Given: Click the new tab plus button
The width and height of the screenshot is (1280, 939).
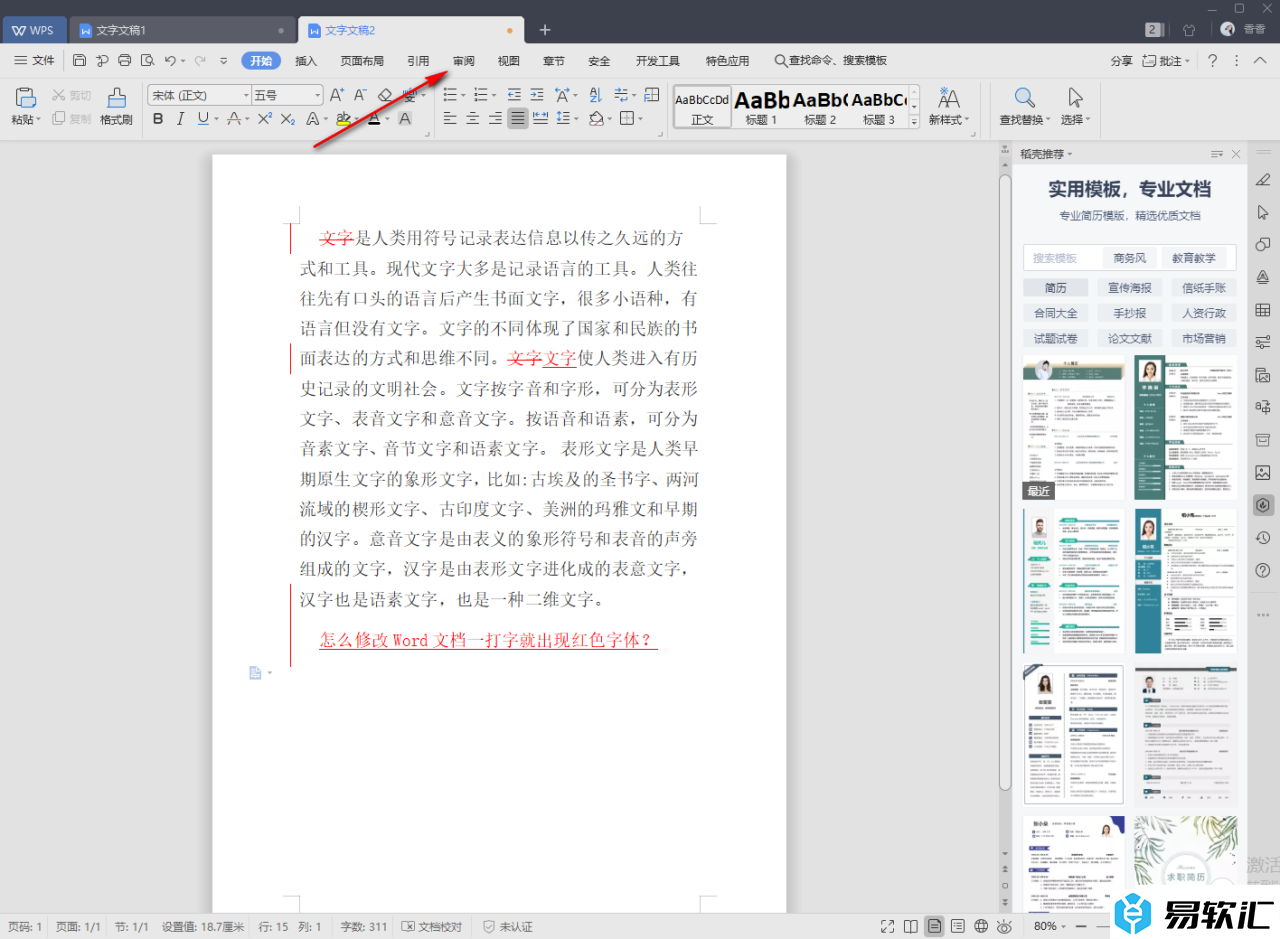Looking at the screenshot, I should [x=545, y=30].
